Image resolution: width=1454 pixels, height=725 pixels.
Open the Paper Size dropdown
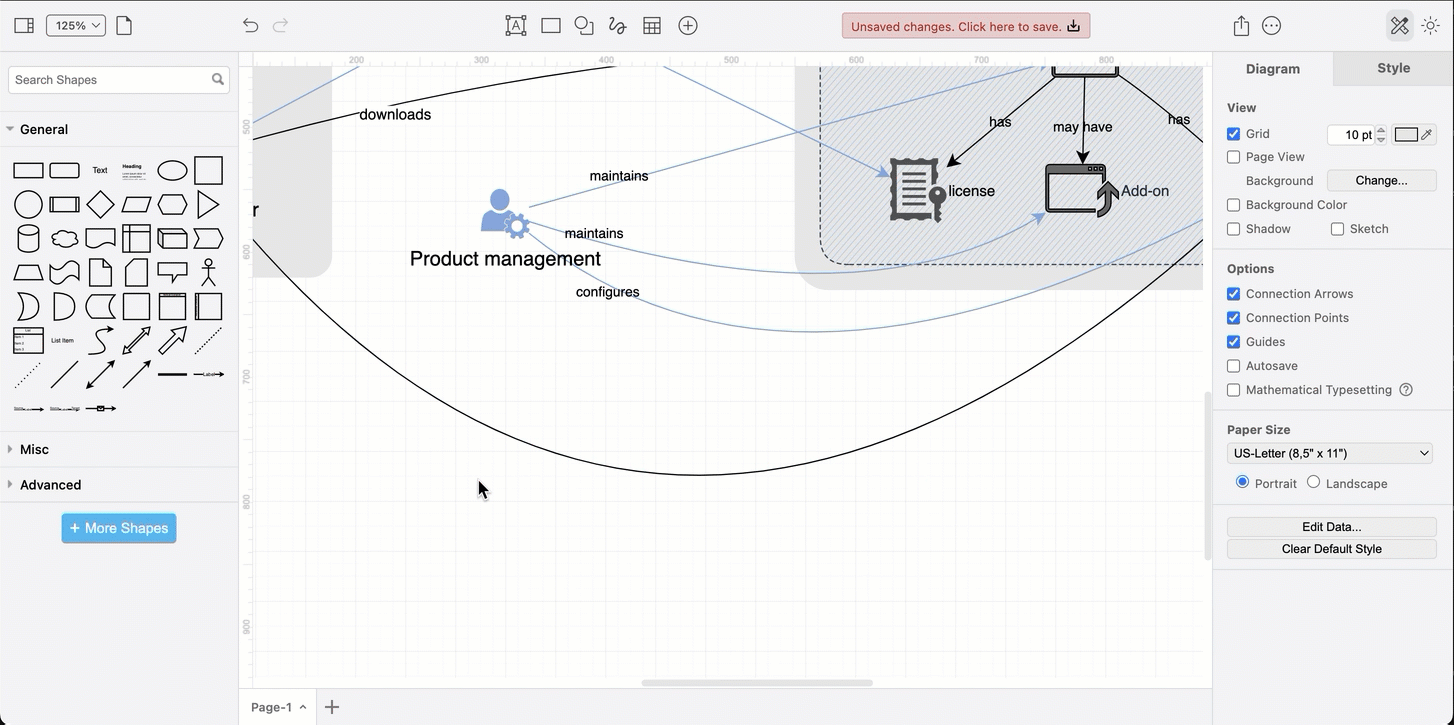click(1330, 453)
